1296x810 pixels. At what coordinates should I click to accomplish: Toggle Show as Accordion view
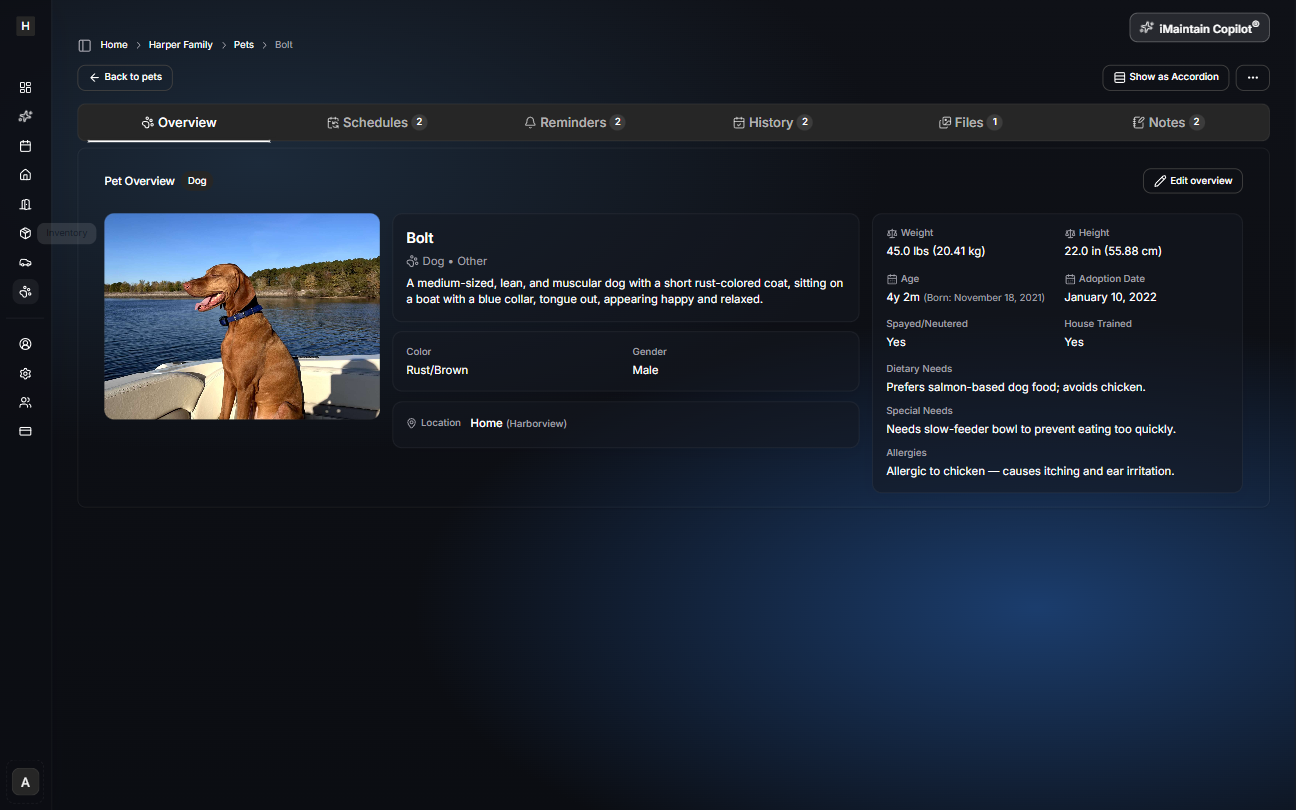[1165, 77]
